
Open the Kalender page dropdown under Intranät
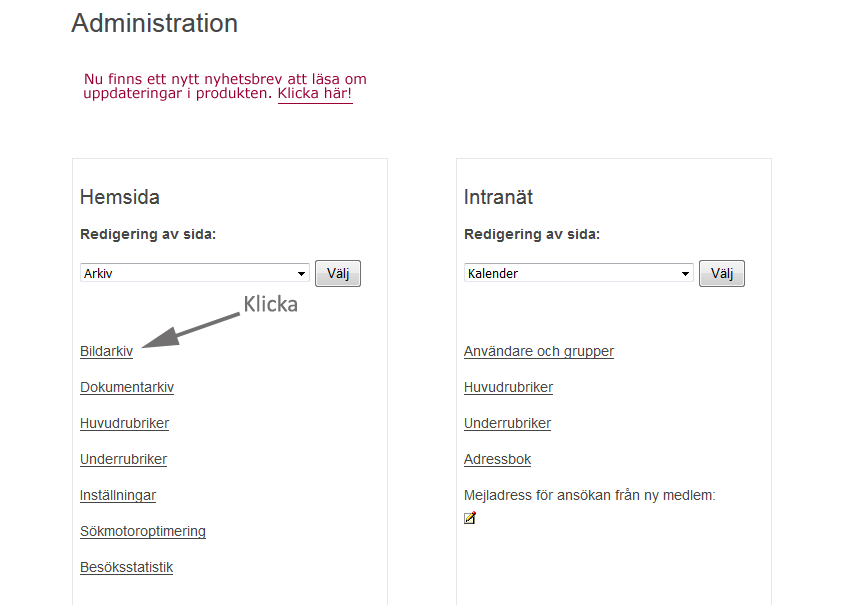click(579, 273)
